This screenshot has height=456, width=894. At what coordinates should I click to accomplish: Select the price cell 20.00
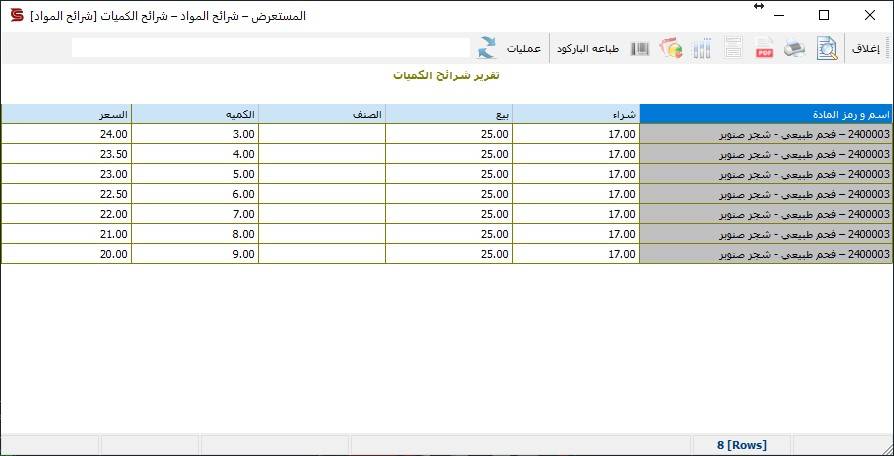pos(66,254)
